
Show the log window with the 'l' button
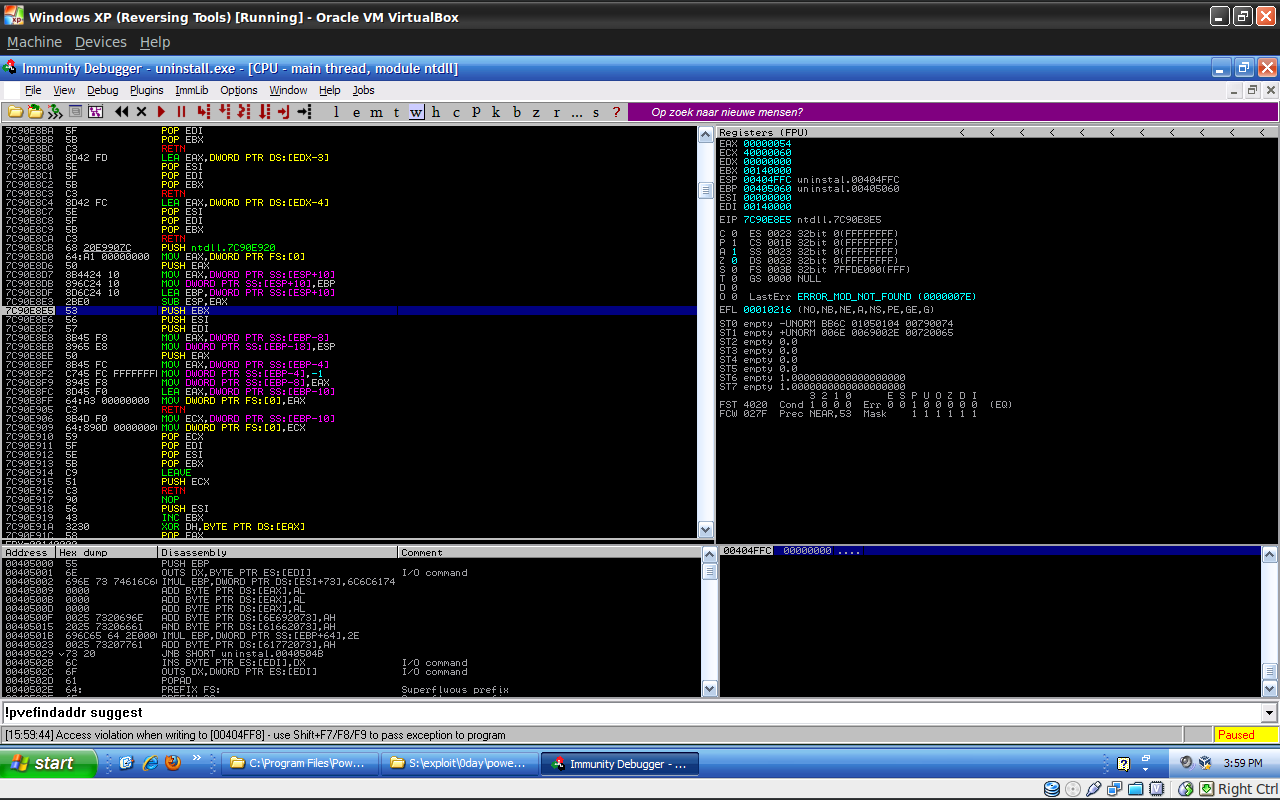(x=336, y=112)
